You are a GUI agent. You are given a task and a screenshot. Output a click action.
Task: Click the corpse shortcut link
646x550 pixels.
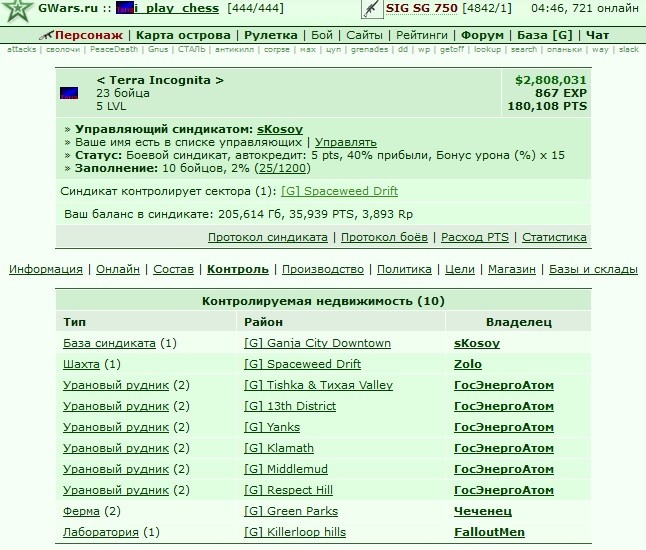pos(277,49)
